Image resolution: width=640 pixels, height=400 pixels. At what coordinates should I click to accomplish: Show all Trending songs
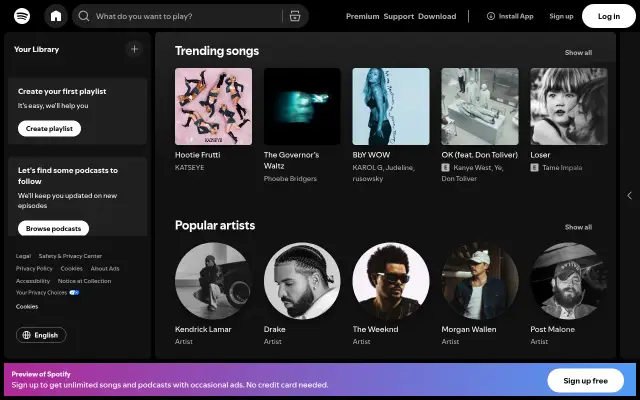click(x=578, y=53)
